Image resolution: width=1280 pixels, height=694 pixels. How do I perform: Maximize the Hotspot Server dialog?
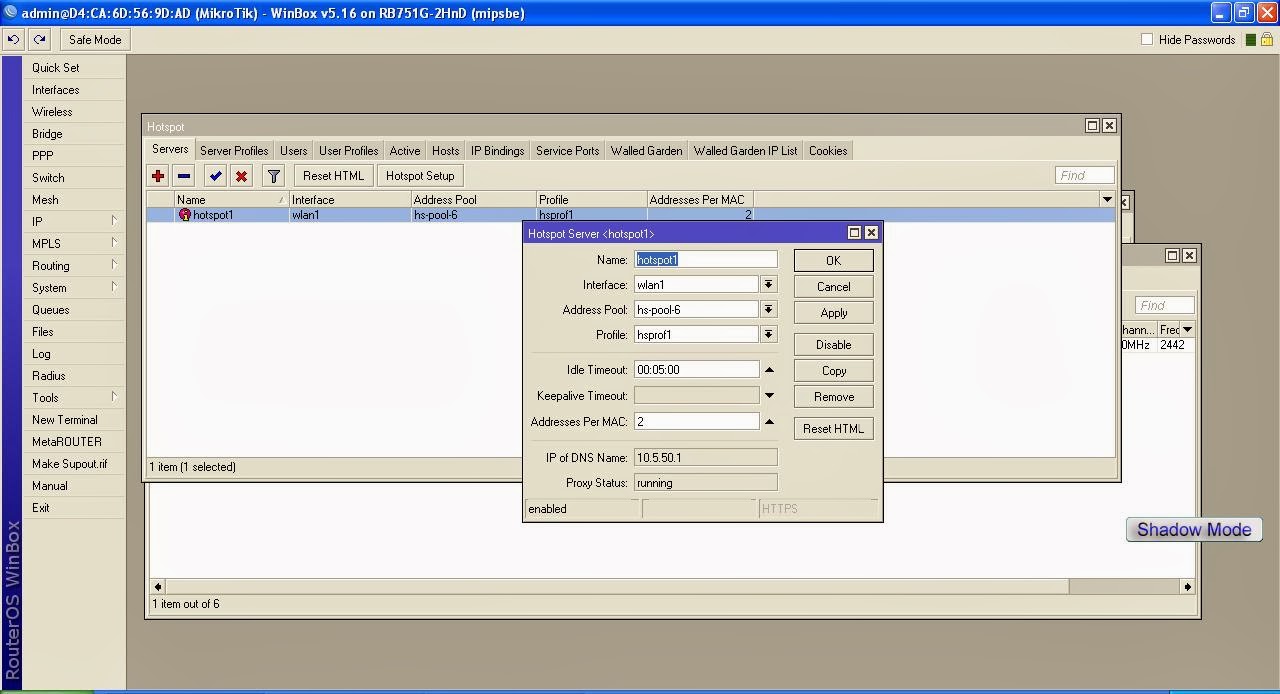pyautogui.click(x=854, y=233)
